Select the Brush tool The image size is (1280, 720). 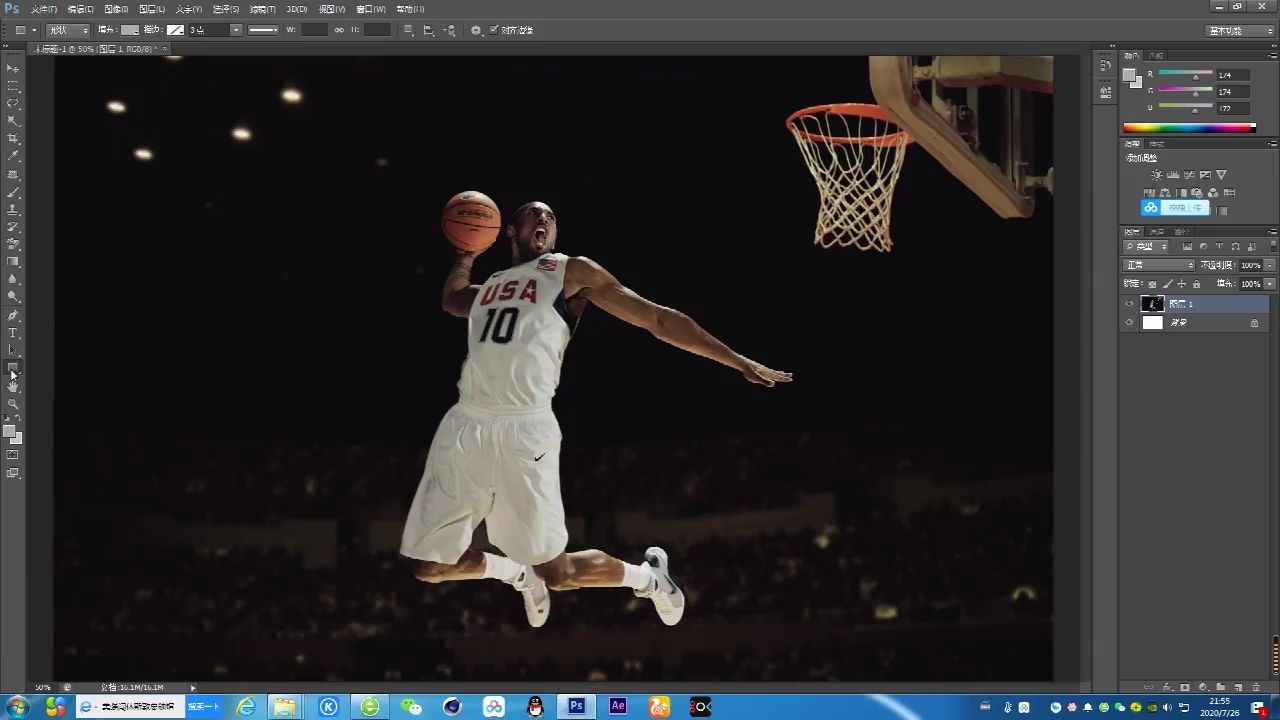point(13,192)
